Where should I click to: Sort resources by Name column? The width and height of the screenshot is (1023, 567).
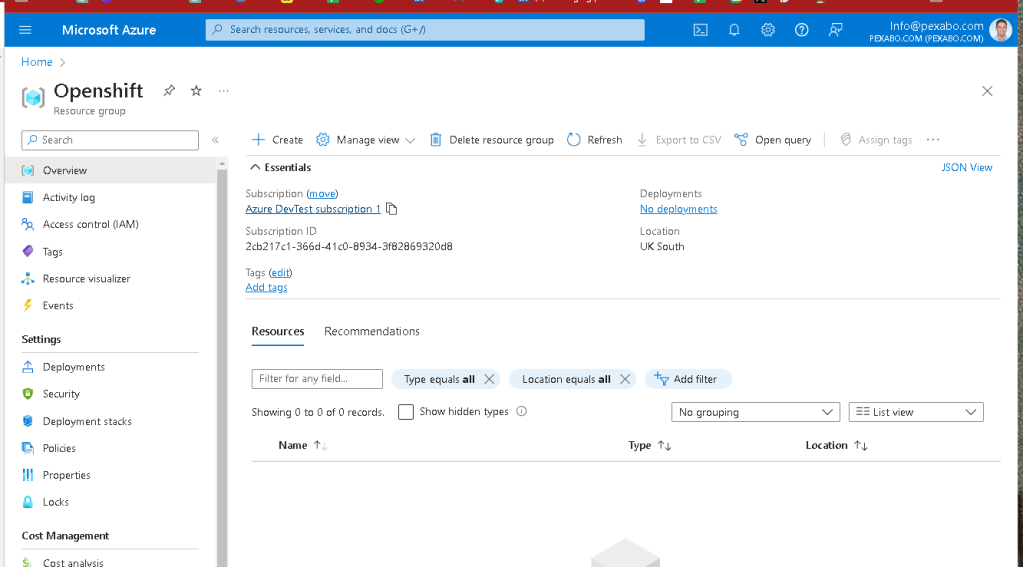pos(302,445)
